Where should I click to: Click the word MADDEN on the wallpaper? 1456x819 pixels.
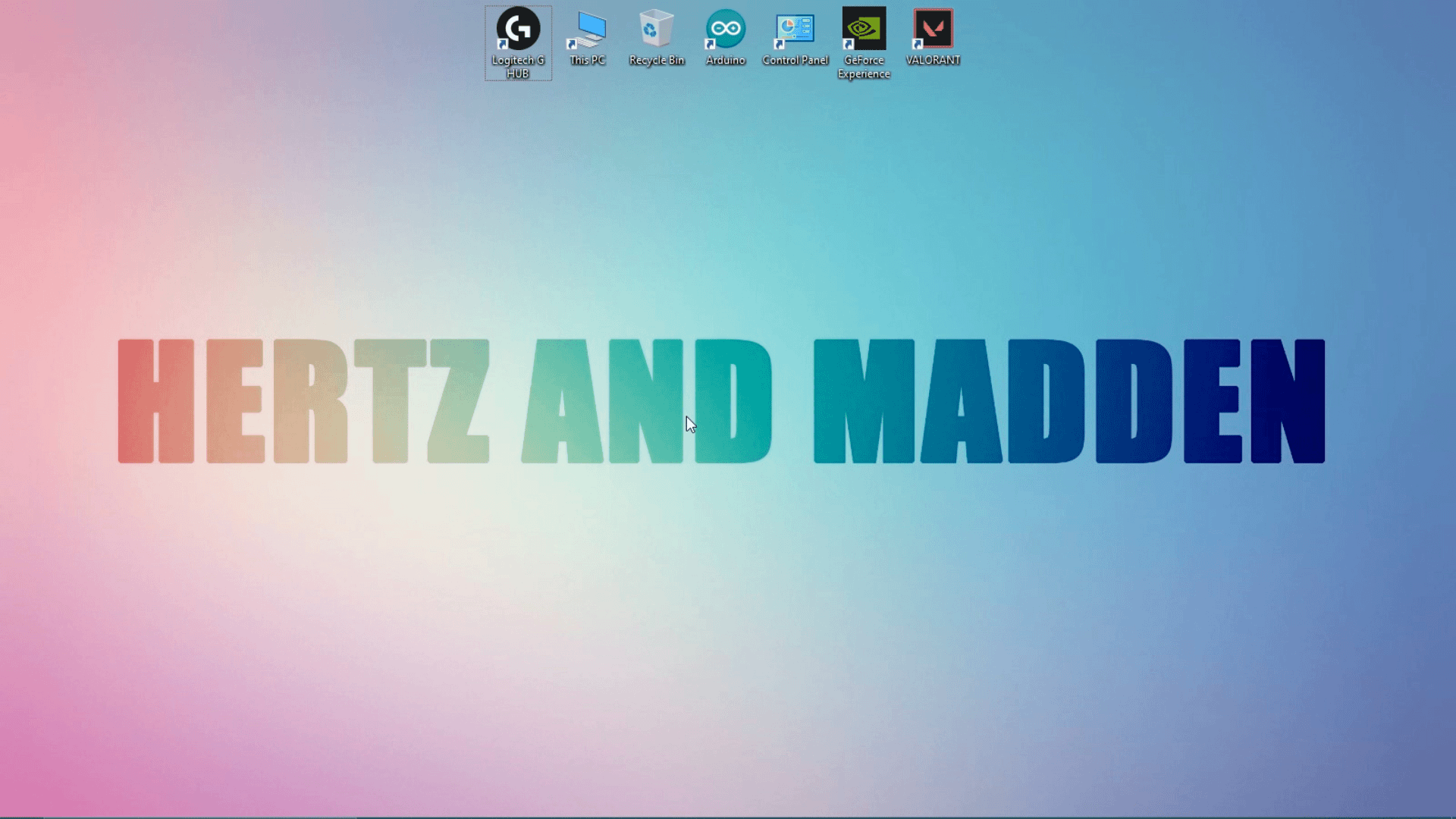pos(1068,400)
